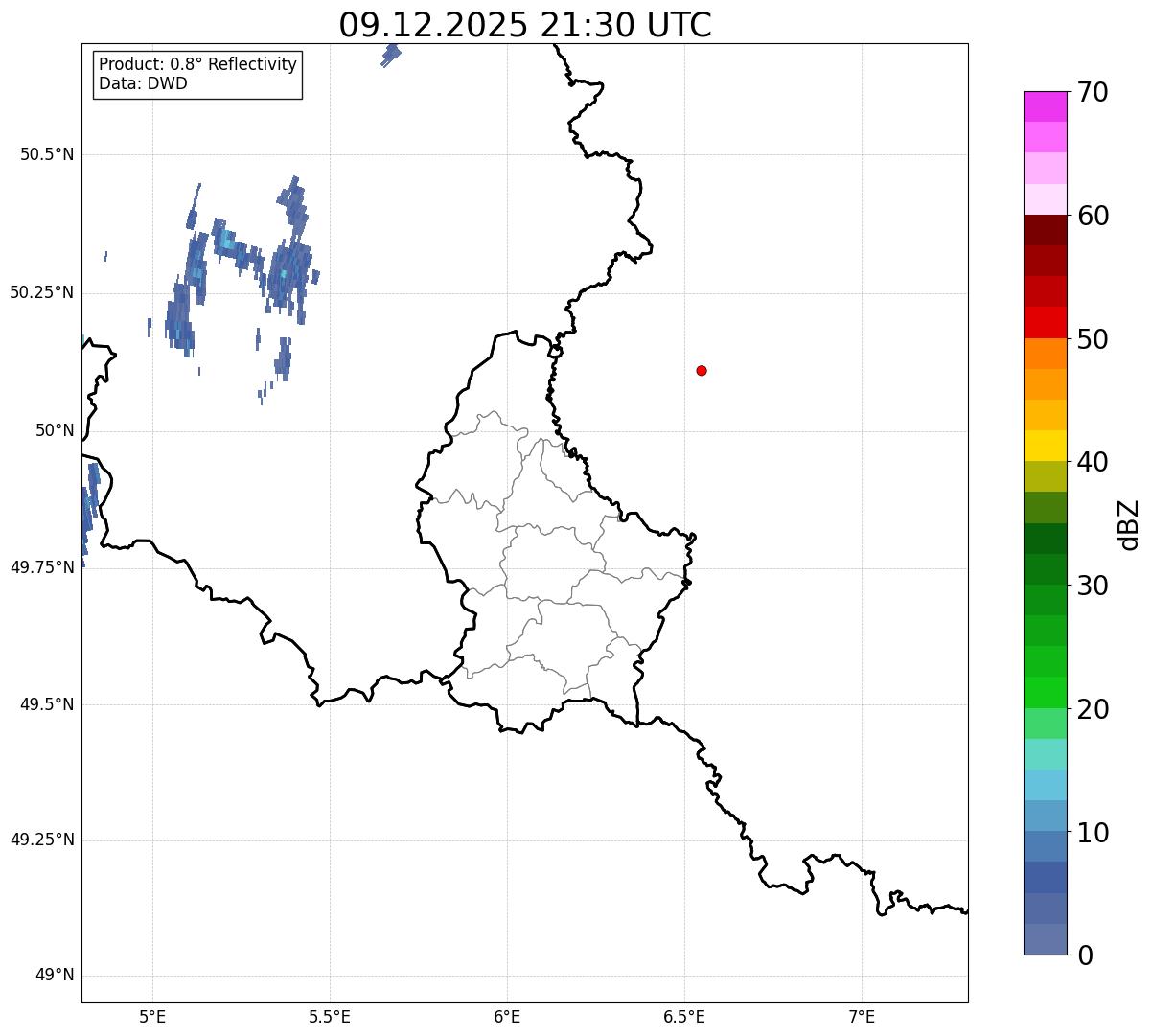Click the 6.5°E longitude label
The width and height of the screenshot is (1152, 1036).
pos(684,1017)
